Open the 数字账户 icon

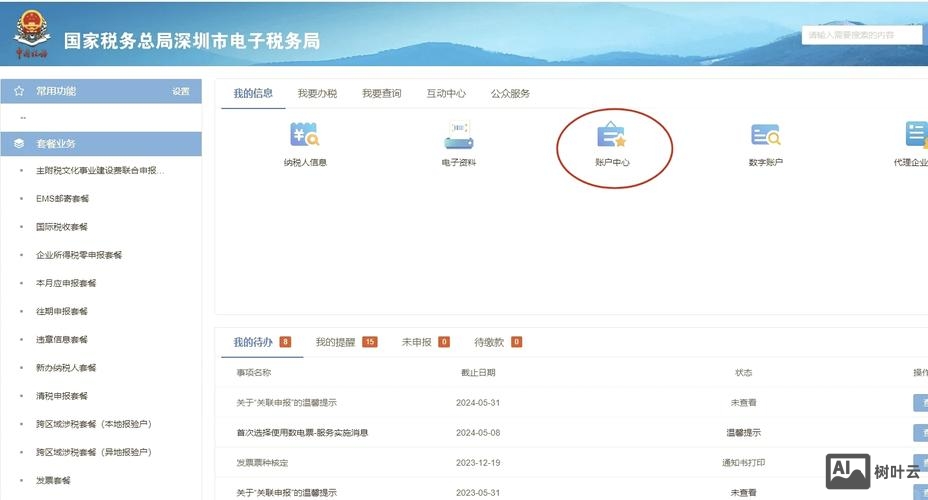pyautogui.click(x=765, y=135)
